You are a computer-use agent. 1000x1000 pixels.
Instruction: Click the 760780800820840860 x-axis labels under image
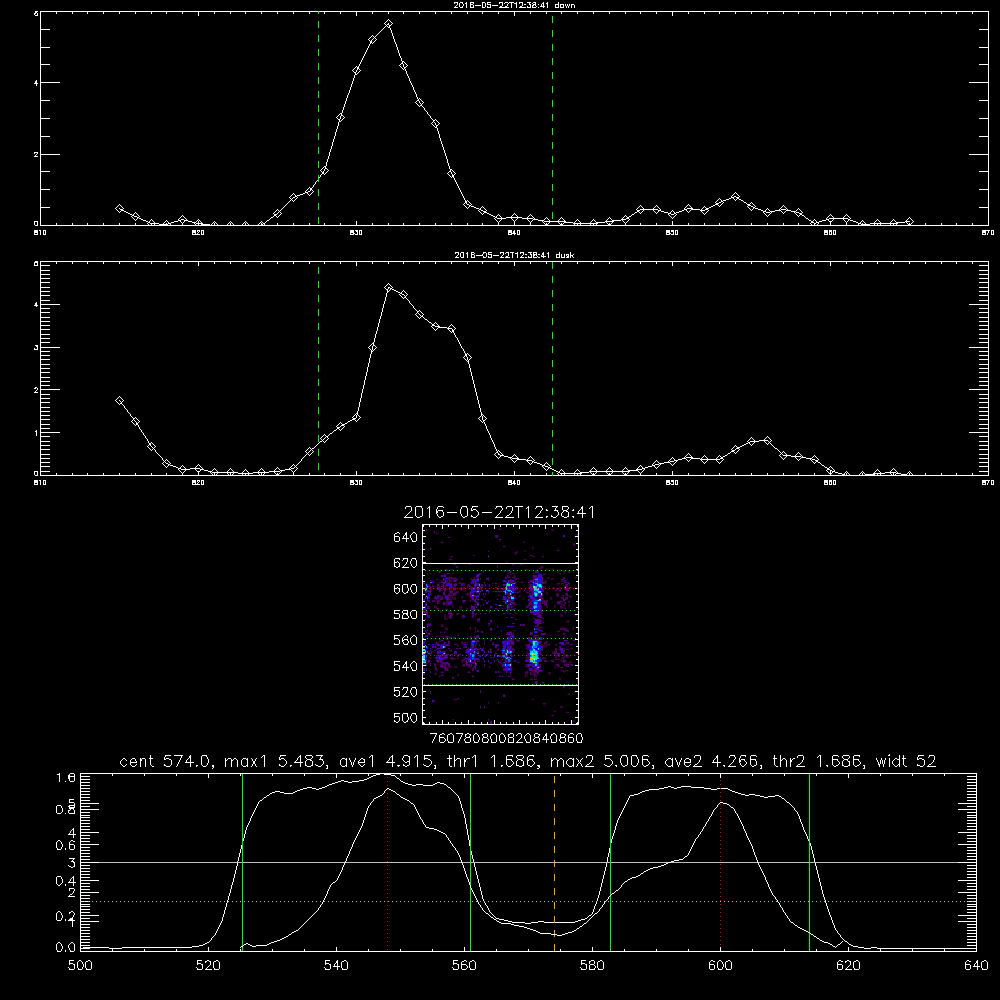coord(506,739)
